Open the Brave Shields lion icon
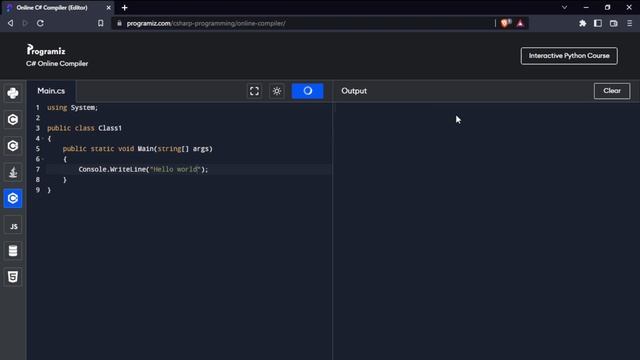This screenshot has width=640, height=360. point(506,23)
